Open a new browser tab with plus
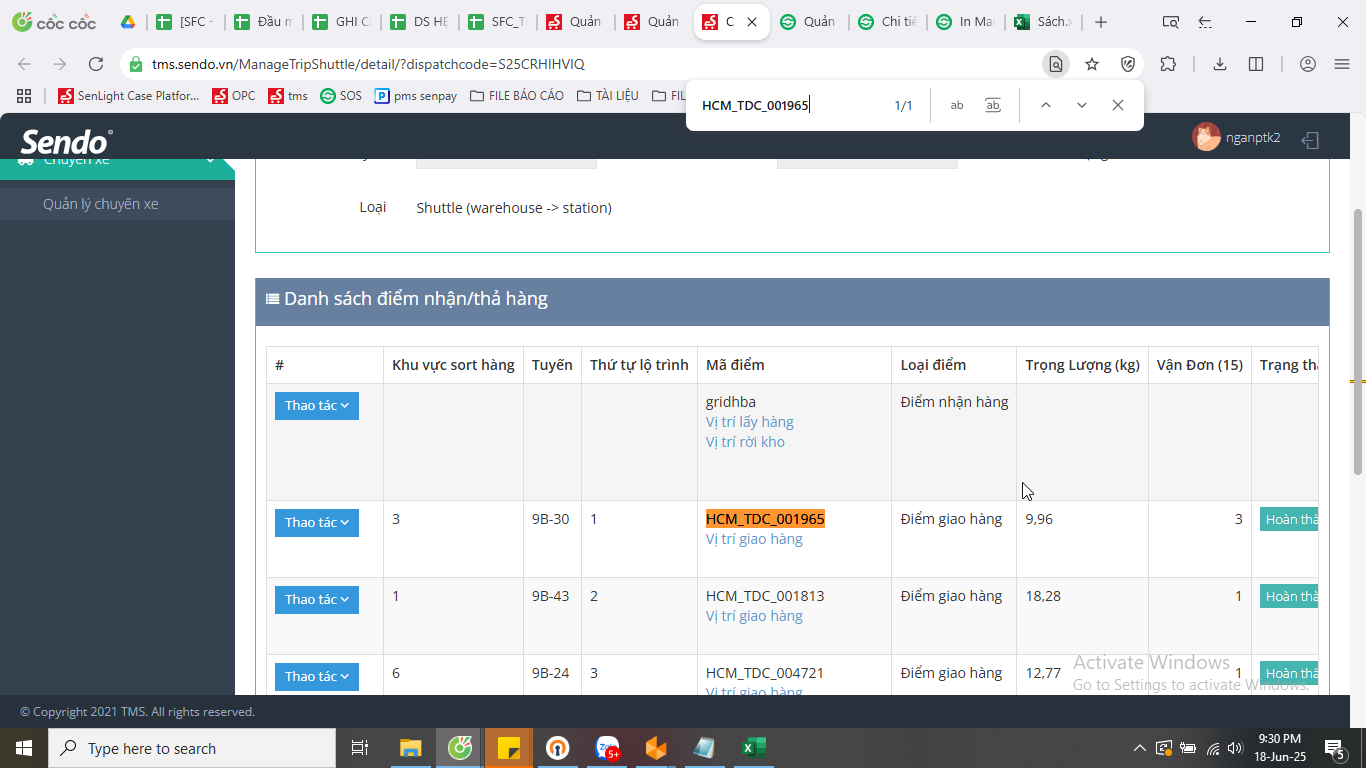1366x768 pixels. pos(1101,22)
